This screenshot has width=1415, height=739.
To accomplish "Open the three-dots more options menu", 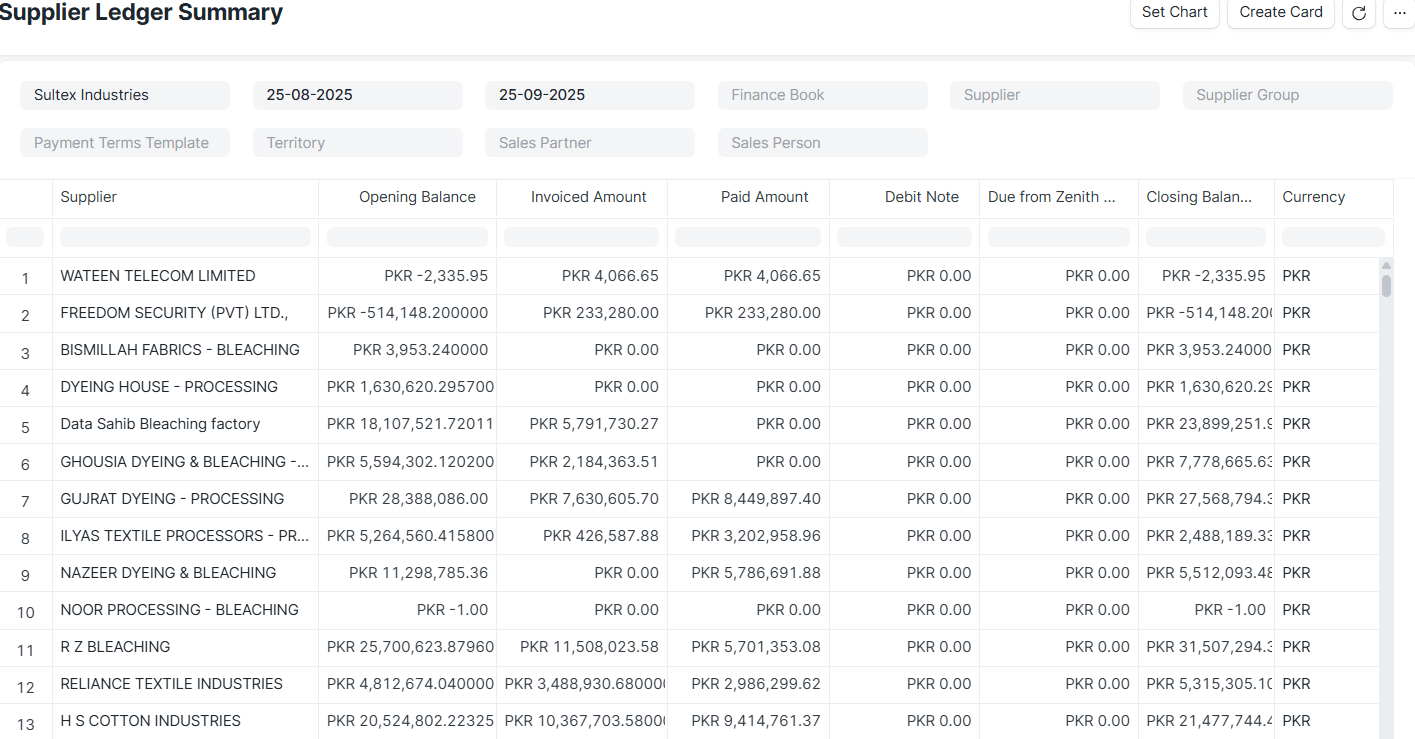I will (1398, 13).
